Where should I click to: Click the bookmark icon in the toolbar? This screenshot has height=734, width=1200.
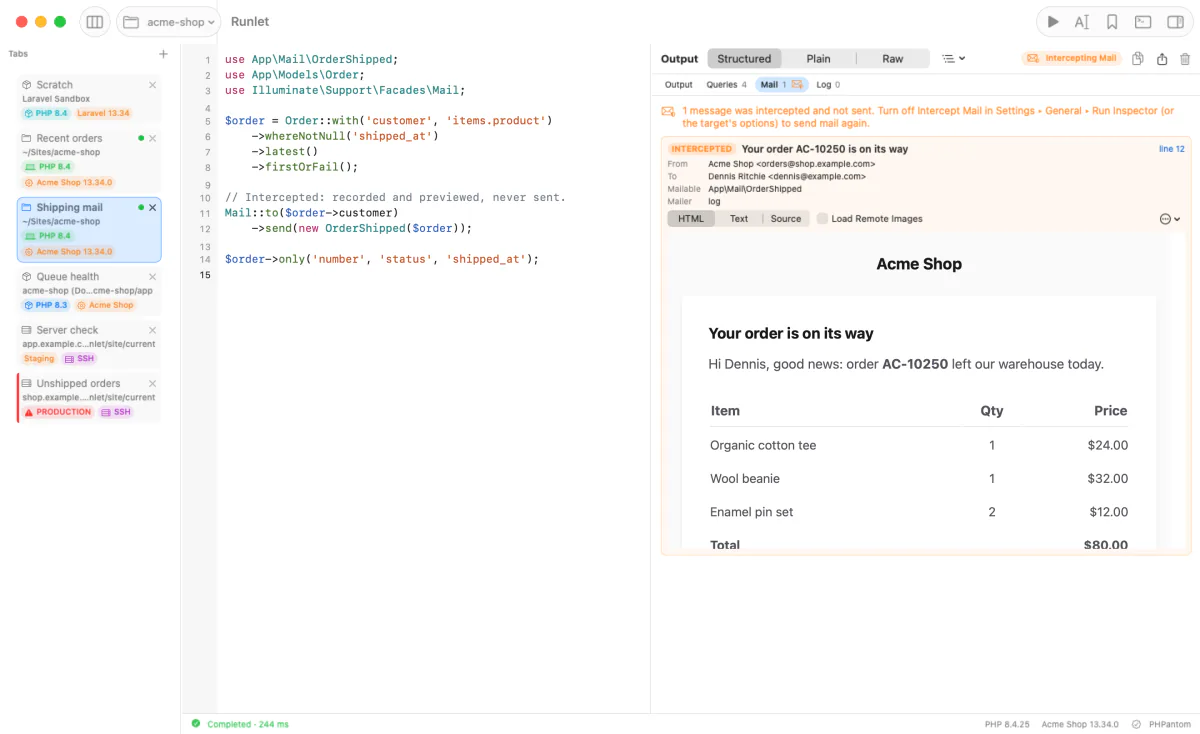1112,22
